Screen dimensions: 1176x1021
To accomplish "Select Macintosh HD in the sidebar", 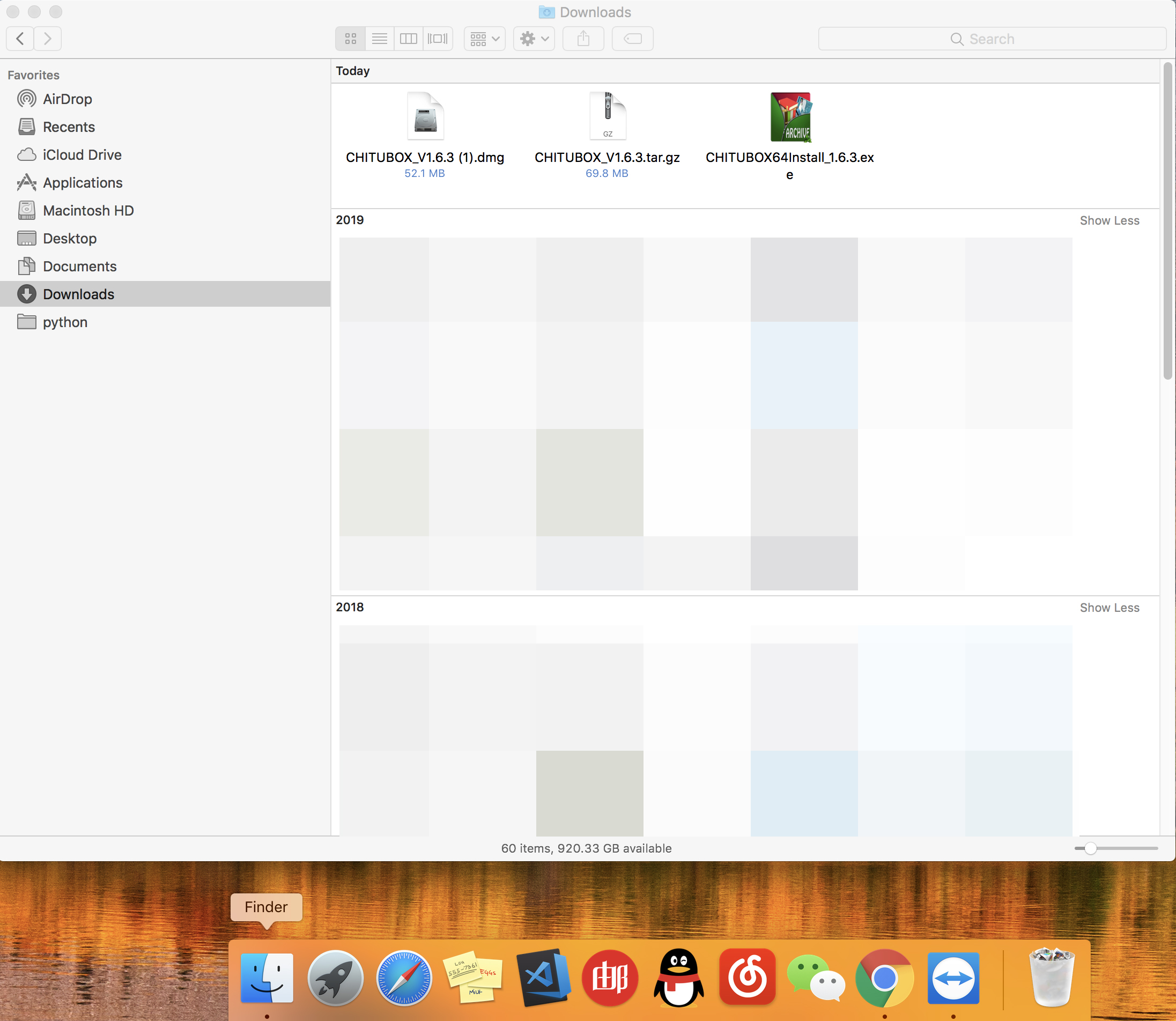I will [165, 211].
